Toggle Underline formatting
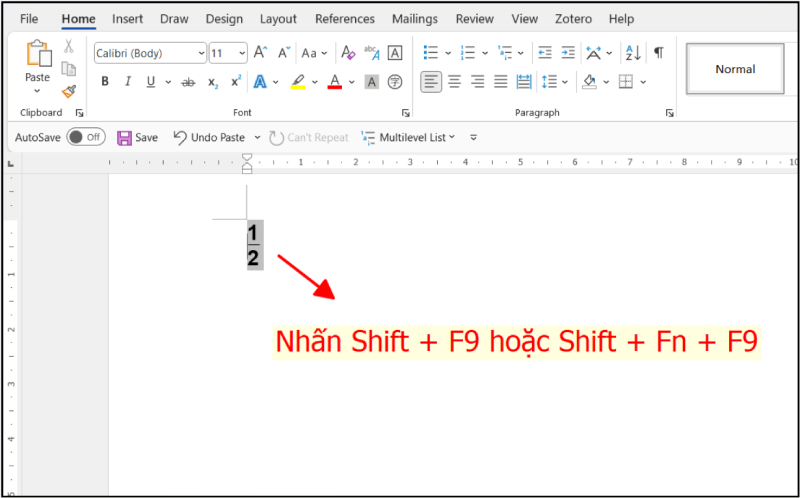Image resolution: width=800 pixels, height=498 pixels. click(151, 82)
